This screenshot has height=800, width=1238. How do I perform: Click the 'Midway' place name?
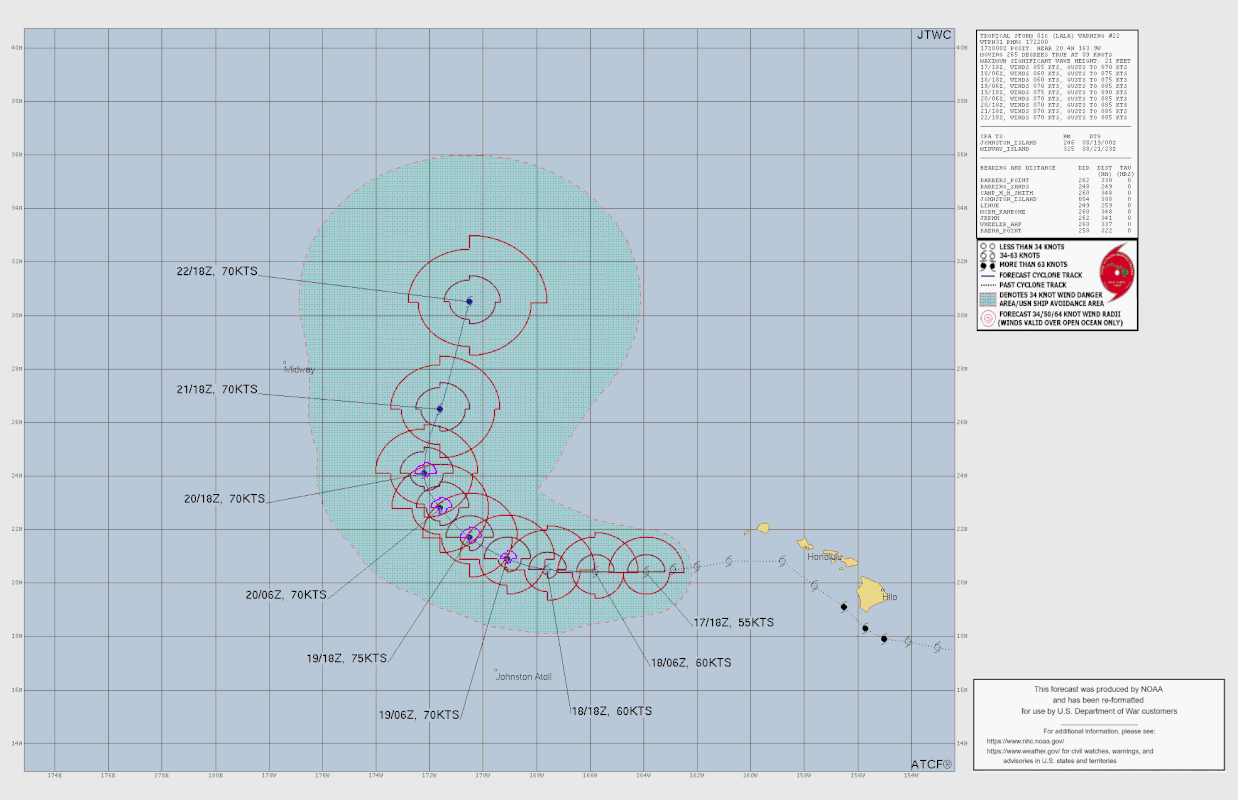300,370
